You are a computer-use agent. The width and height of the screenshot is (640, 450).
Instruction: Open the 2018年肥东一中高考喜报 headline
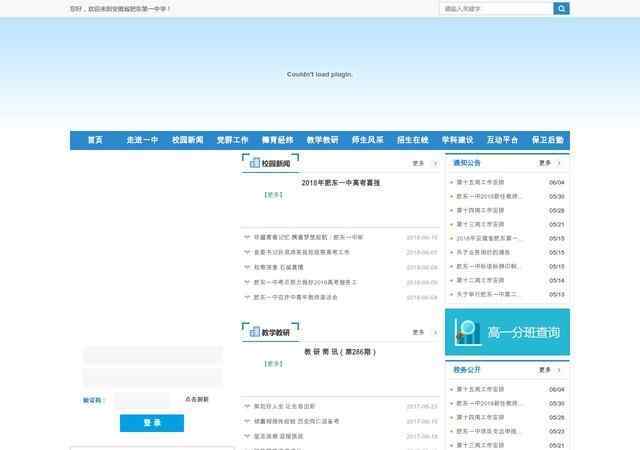tap(341, 183)
